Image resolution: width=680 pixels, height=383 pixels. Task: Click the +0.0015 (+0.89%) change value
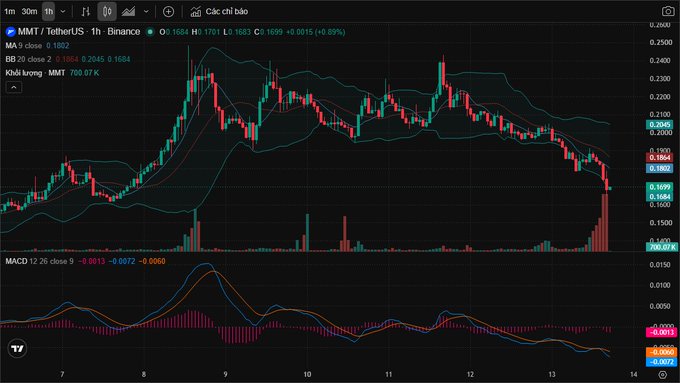coord(316,32)
